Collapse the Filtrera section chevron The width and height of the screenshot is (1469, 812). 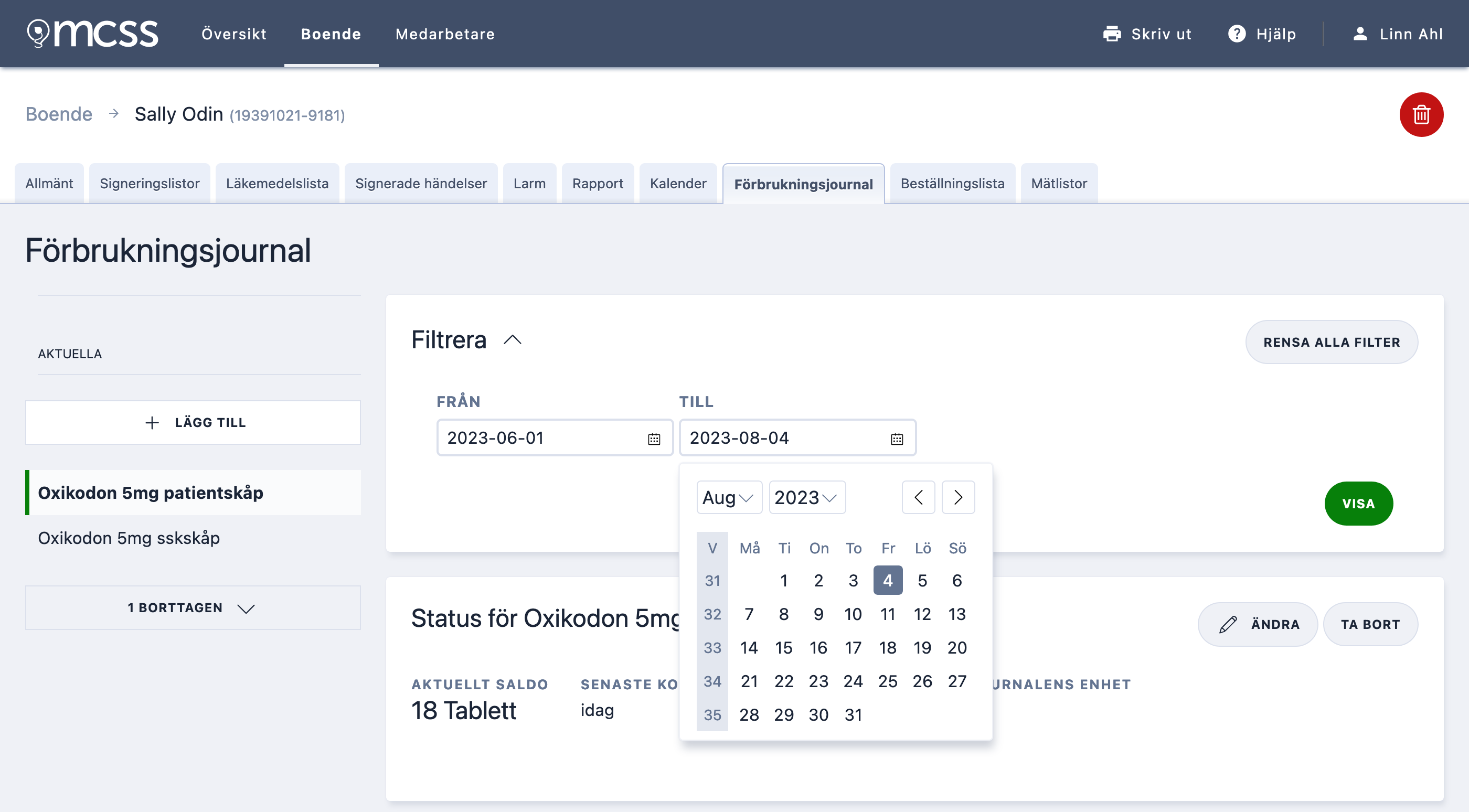(x=512, y=340)
